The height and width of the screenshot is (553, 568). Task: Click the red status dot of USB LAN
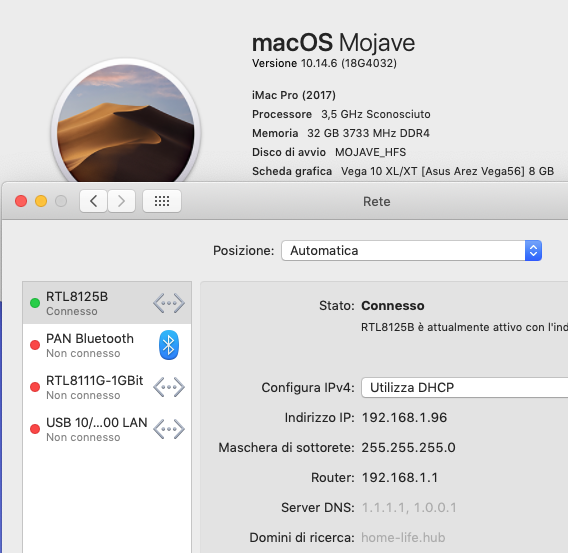point(35,429)
